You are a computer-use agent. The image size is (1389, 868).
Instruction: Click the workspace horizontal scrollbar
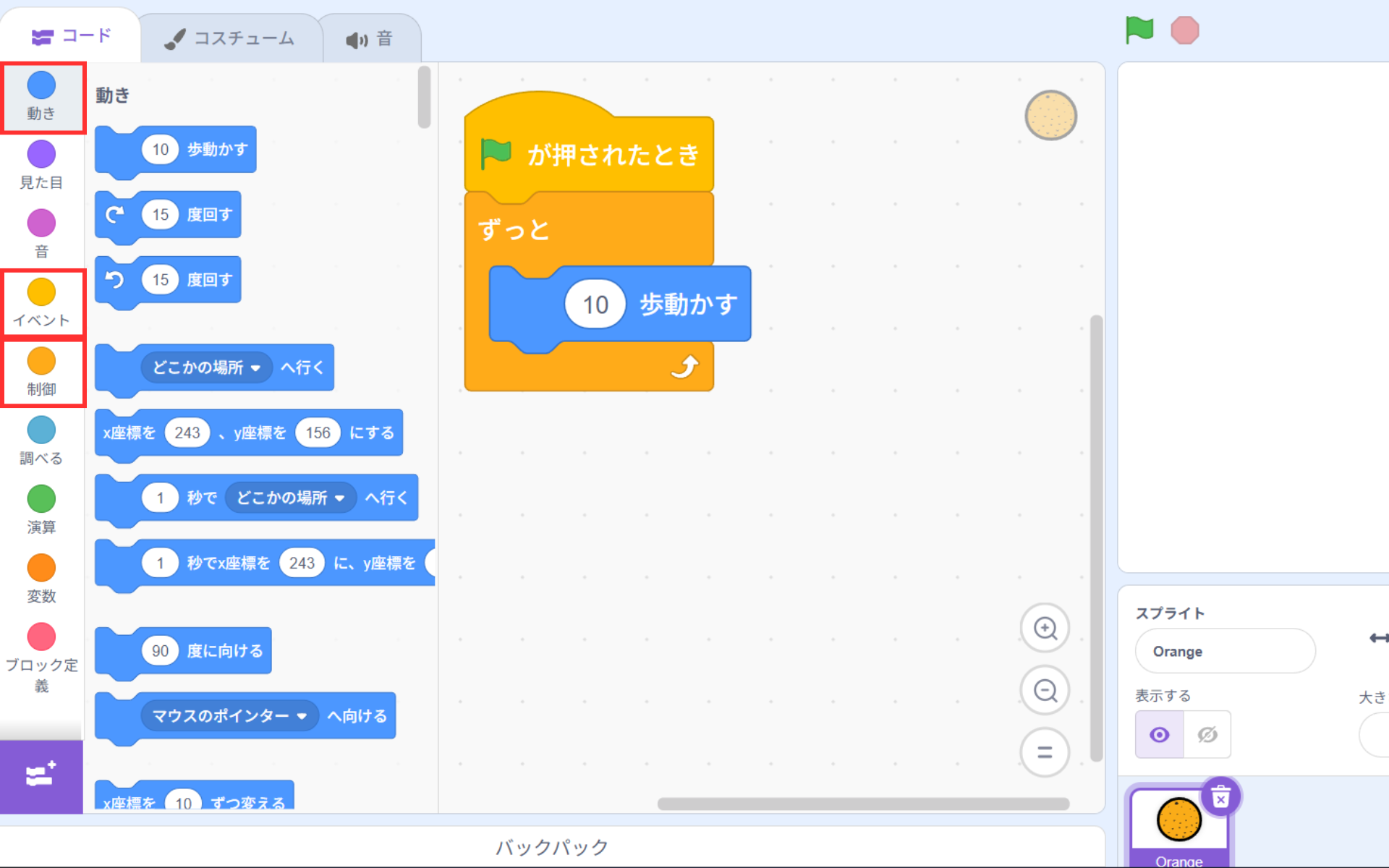[x=862, y=804]
